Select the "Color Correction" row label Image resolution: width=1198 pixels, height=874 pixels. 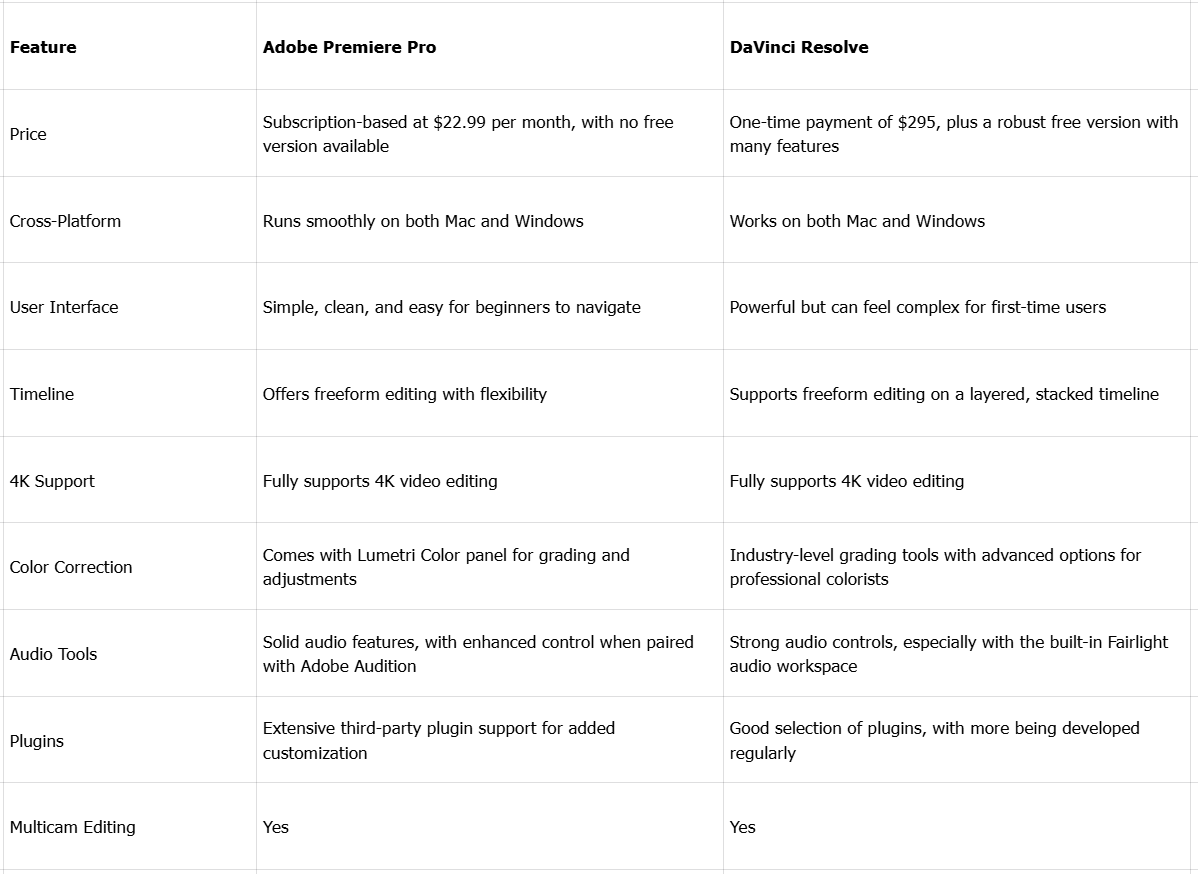(71, 567)
